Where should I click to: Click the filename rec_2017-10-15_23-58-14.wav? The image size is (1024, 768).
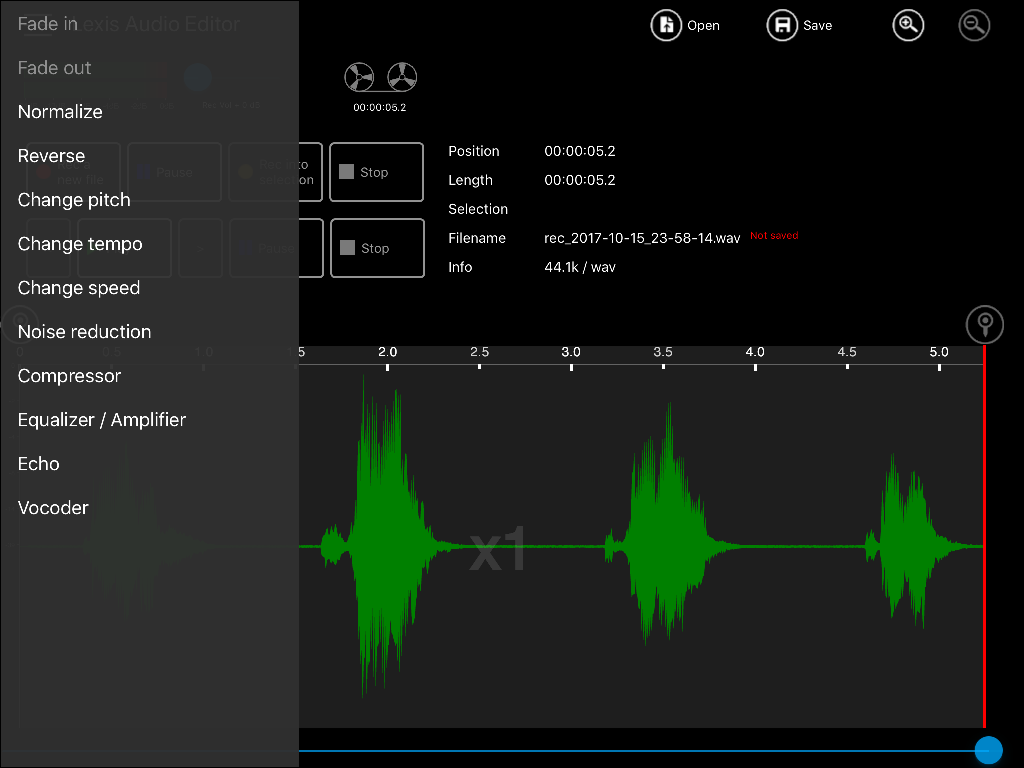click(642, 238)
